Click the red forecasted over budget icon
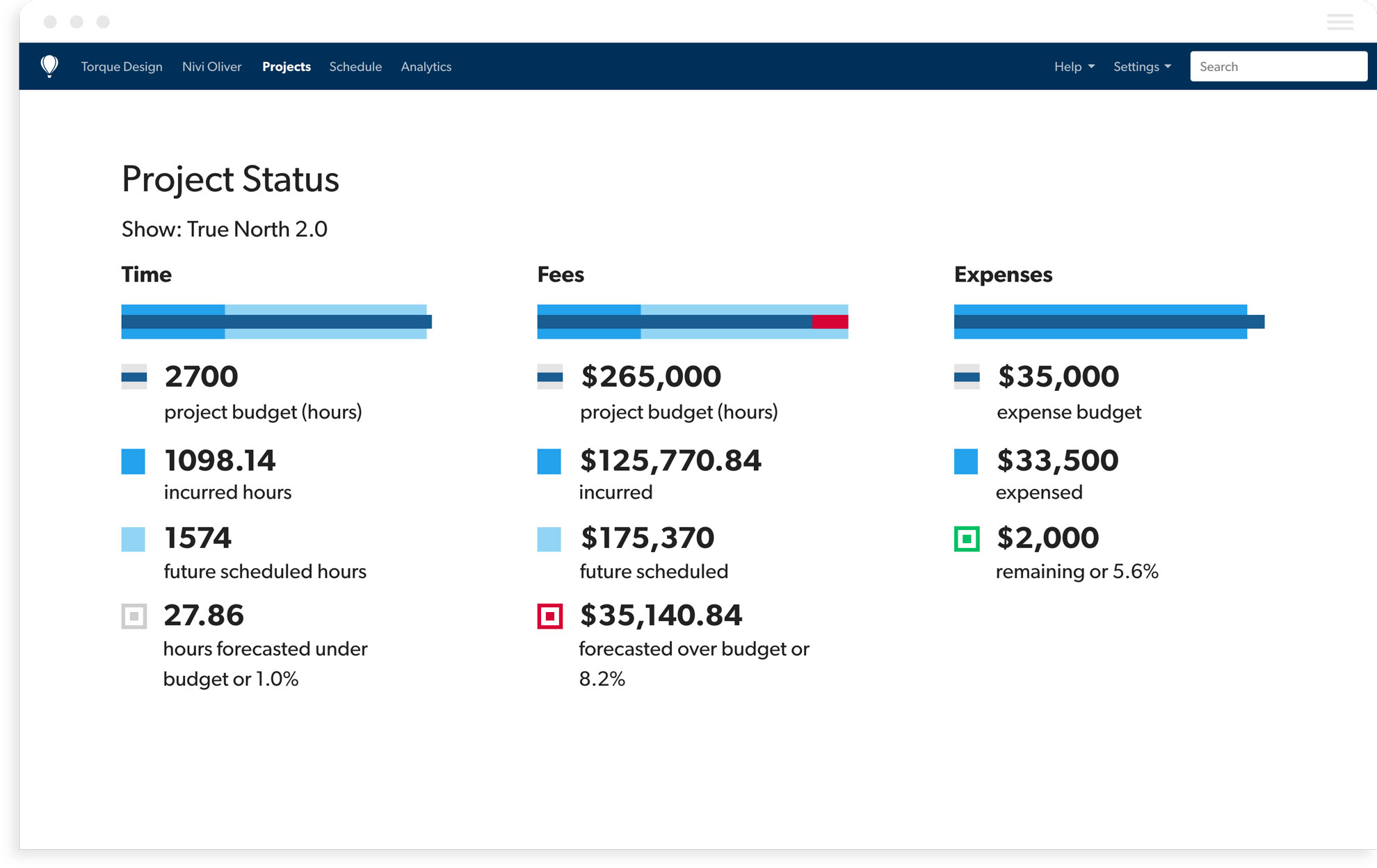This screenshot has width=1377, height=868. tap(549, 616)
